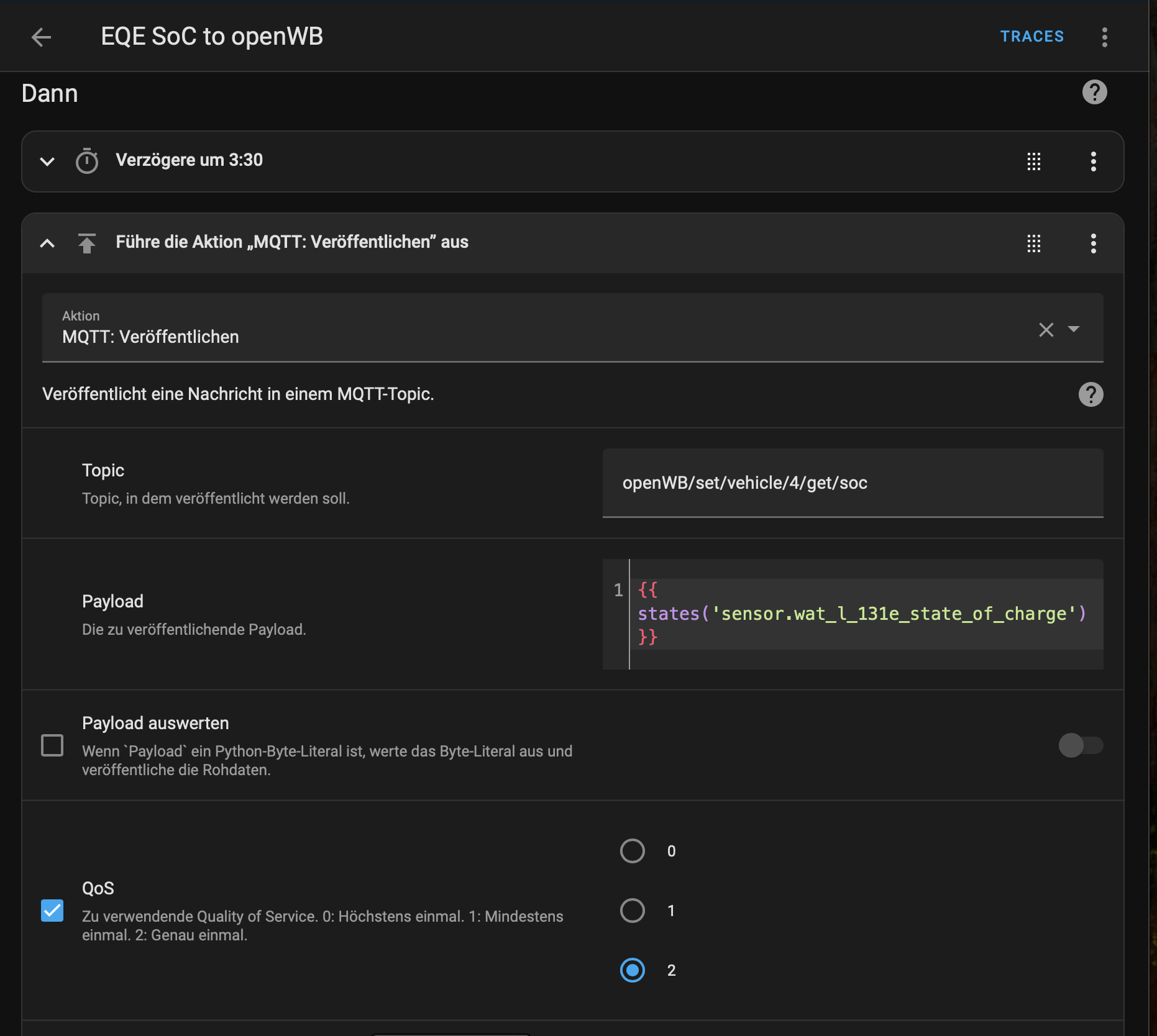Uncheck the QoS checkbox

coord(52,911)
